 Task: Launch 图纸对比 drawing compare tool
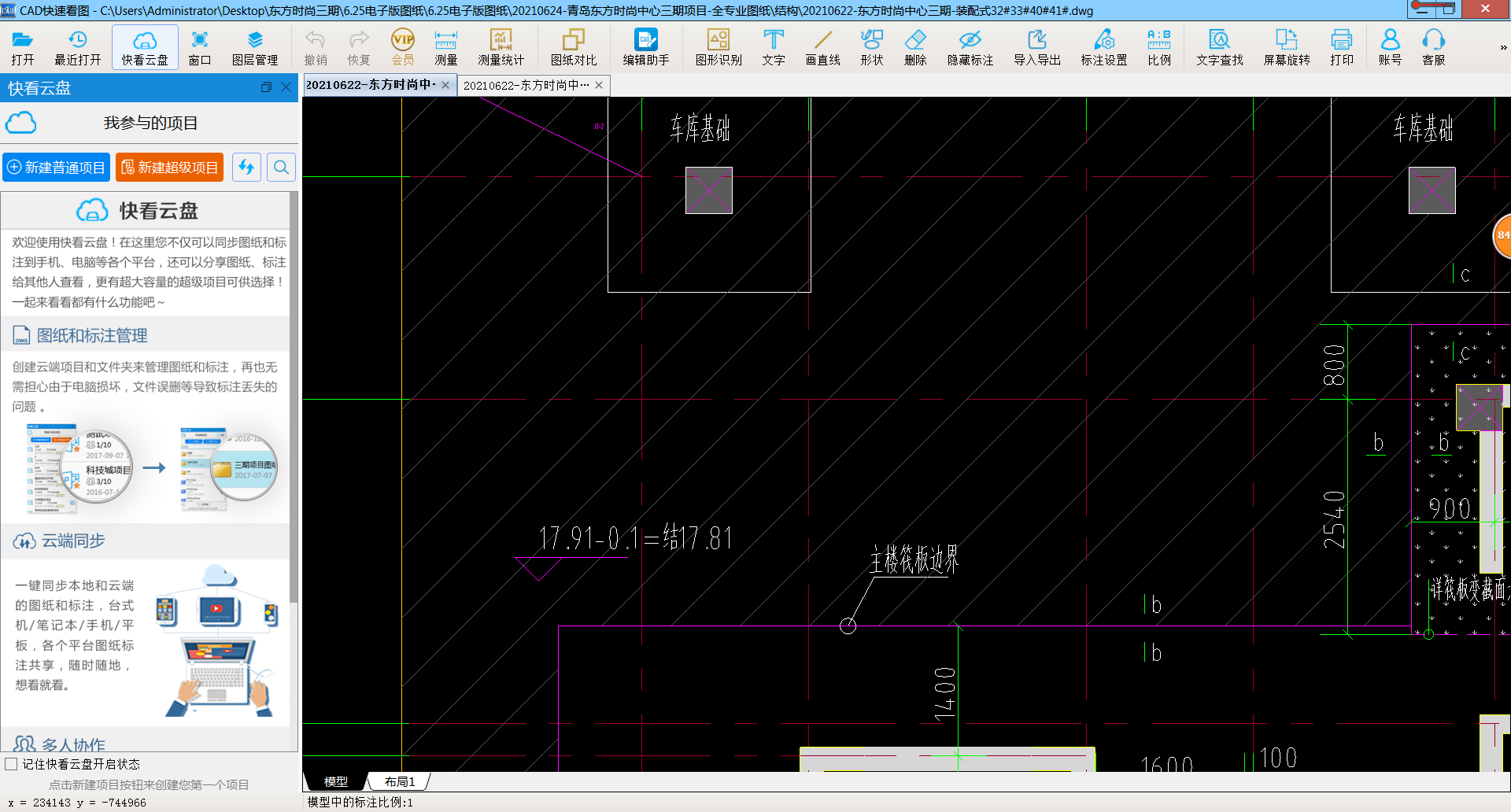point(574,47)
